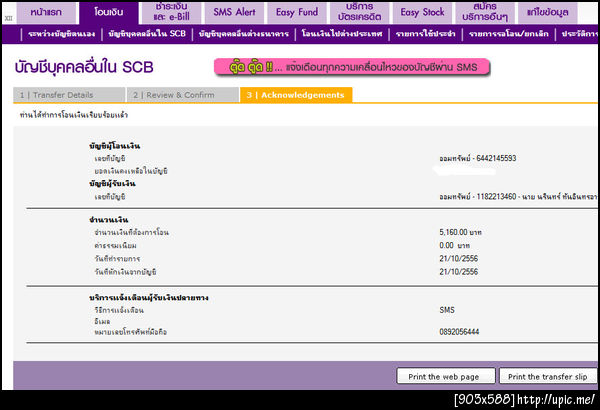The image size is (600, 410).
Task: Click the debit date value beside วันที่หักเงินจากบัญชี
Action: click(459, 272)
